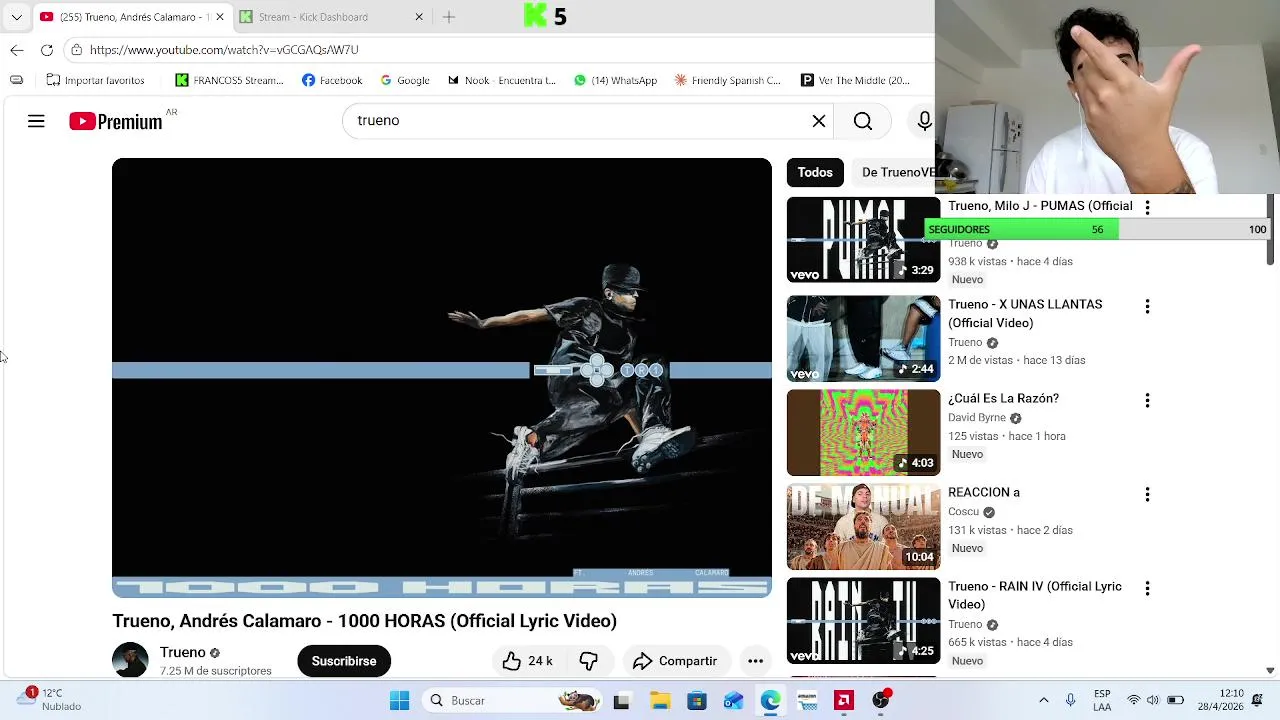Click the main video player
Screen dimensions: 1280x720
coord(442,378)
